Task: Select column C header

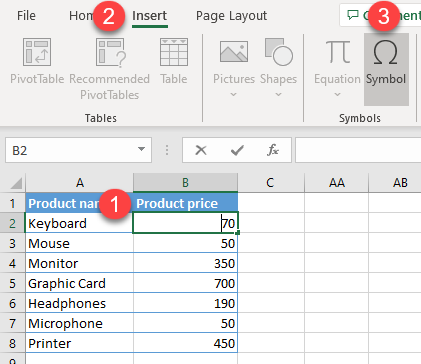Action: pos(270,183)
